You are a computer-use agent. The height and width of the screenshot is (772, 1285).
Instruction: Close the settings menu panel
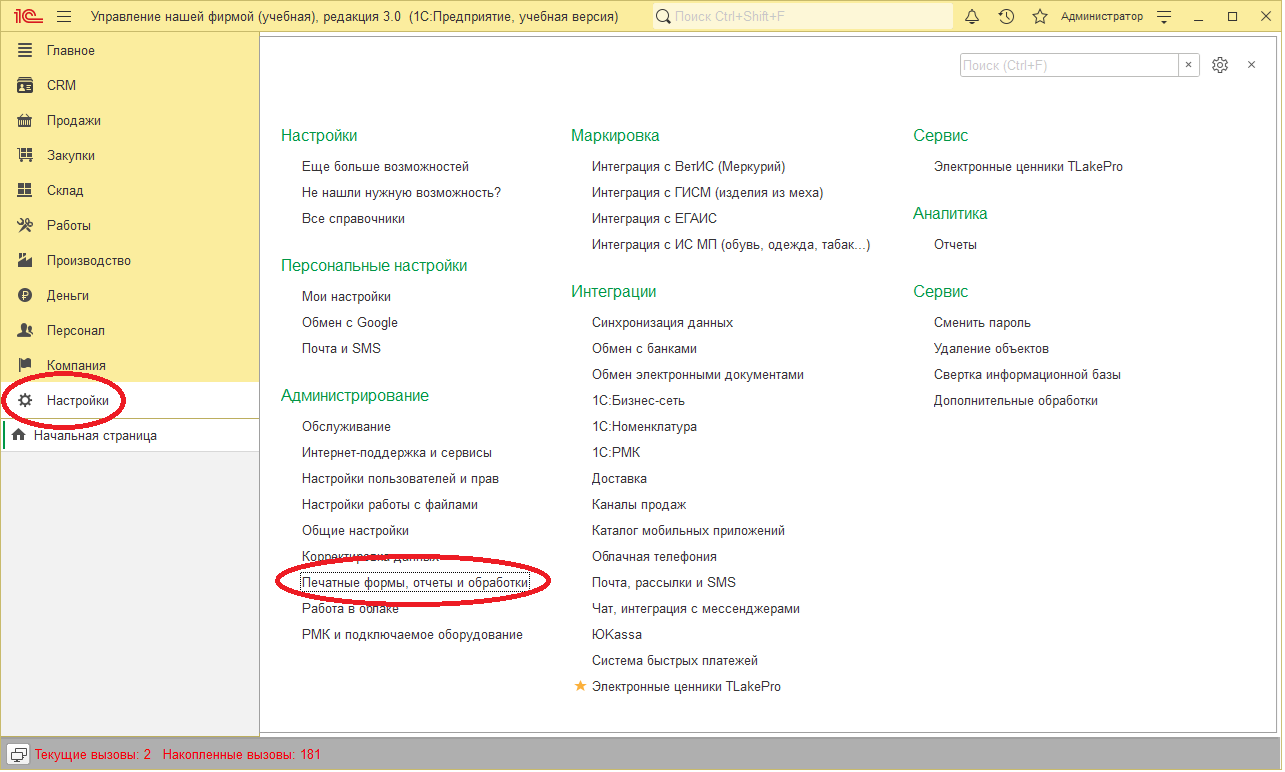coord(1251,65)
